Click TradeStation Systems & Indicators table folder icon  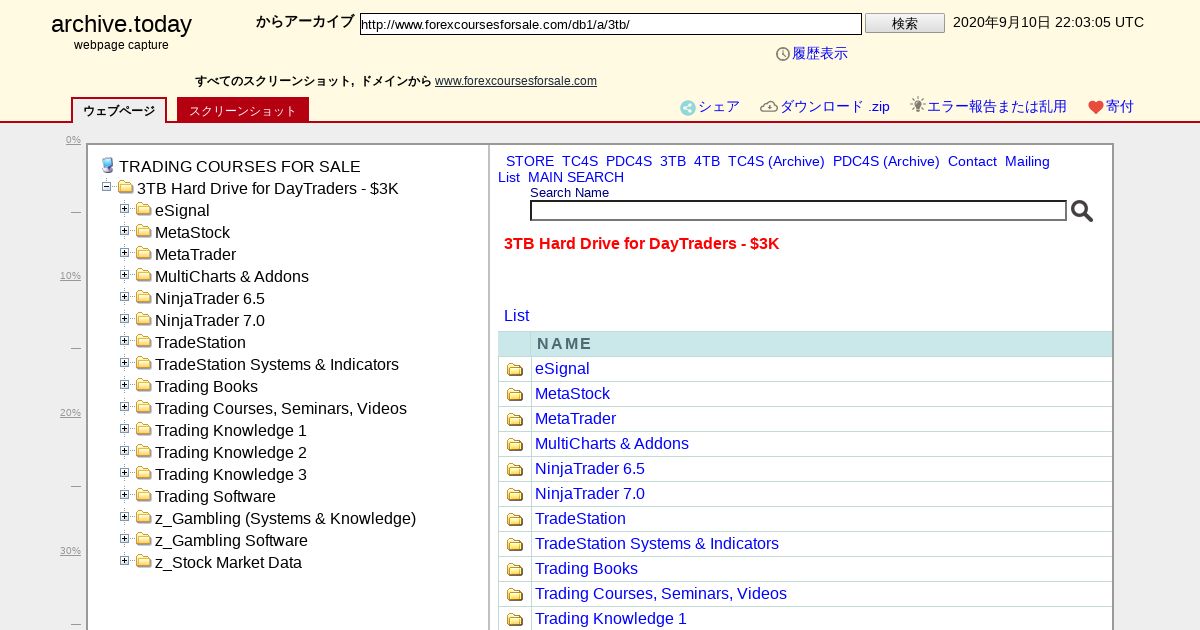(x=515, y=544)
